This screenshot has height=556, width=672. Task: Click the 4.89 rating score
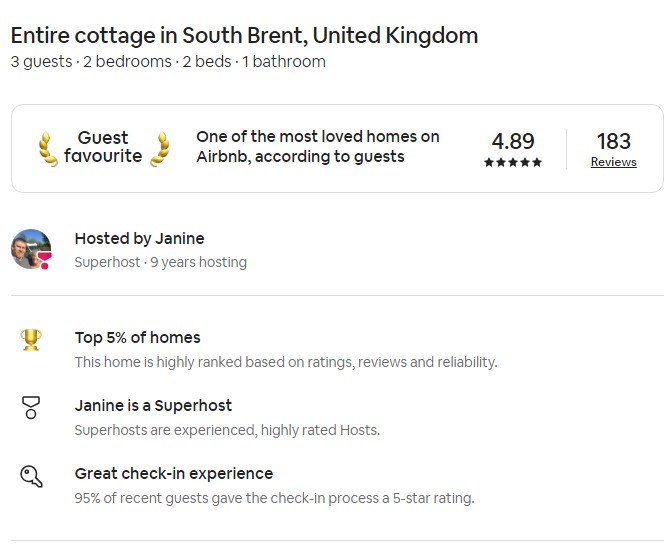pos(513,141)
